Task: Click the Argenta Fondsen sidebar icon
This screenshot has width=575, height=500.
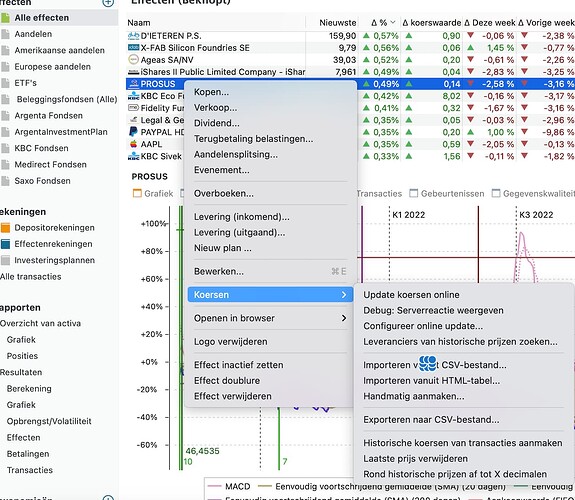Action: click(x=5, y=116)
